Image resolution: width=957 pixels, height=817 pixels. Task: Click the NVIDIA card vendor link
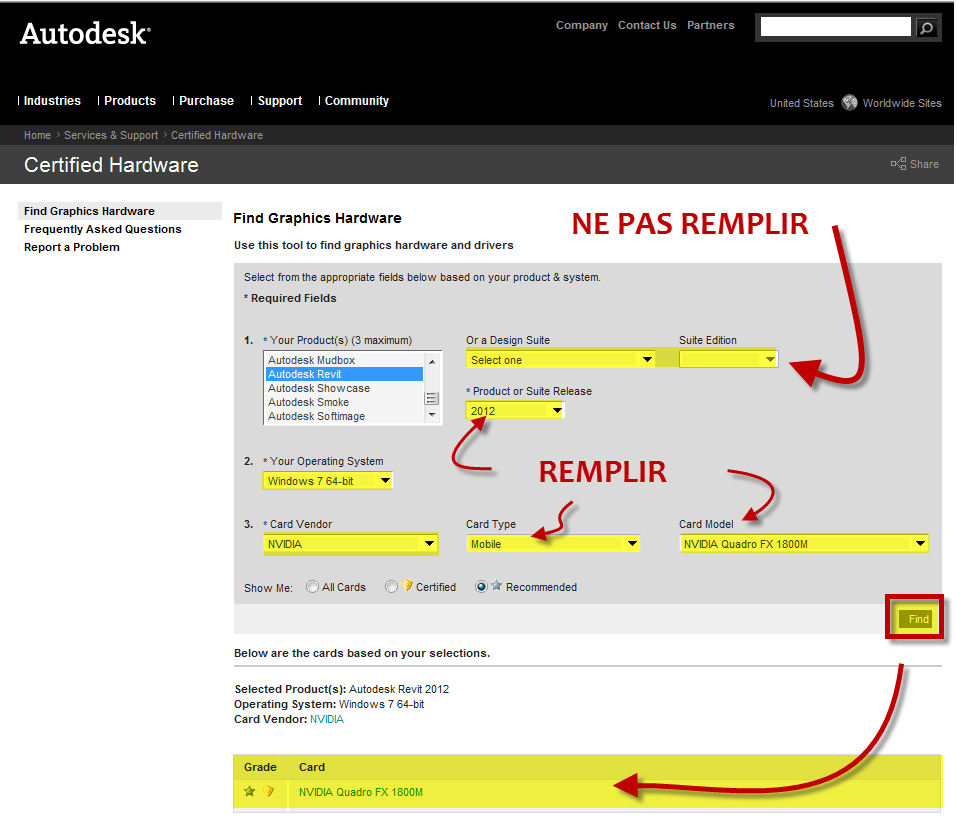[x=327, y=719]
